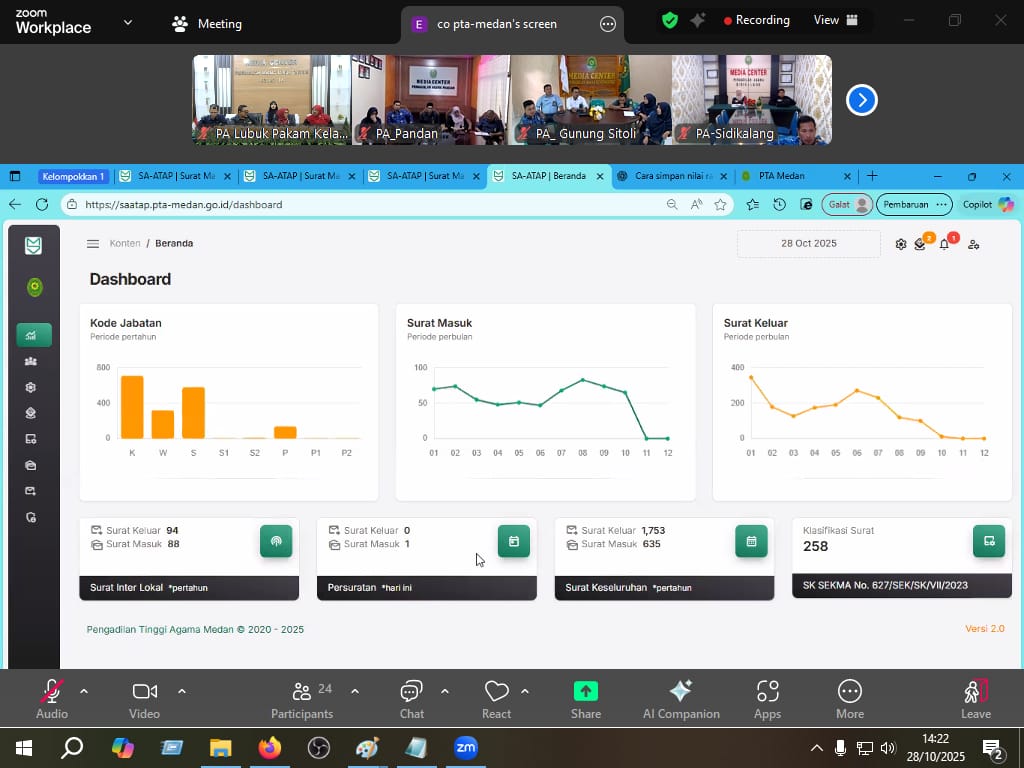This screenshot has width=1024, height=768.
Task: Click the Leave meeting button
Action: 975,697
